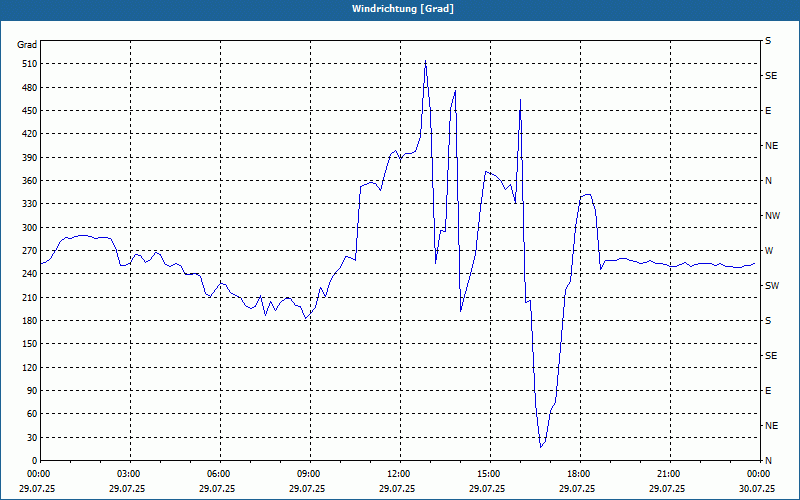Viewport: 800px width, 500px height.
Task: Click the 180 degree axis value
Action: point(30,321)
